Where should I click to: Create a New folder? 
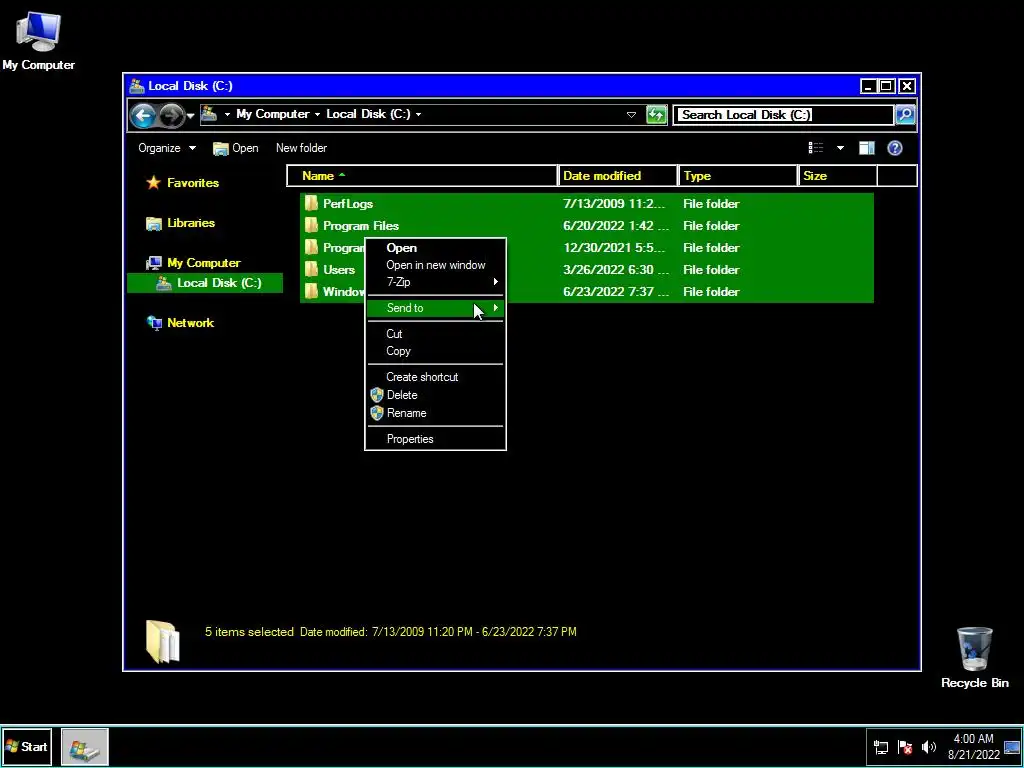(x=301, y=148)
